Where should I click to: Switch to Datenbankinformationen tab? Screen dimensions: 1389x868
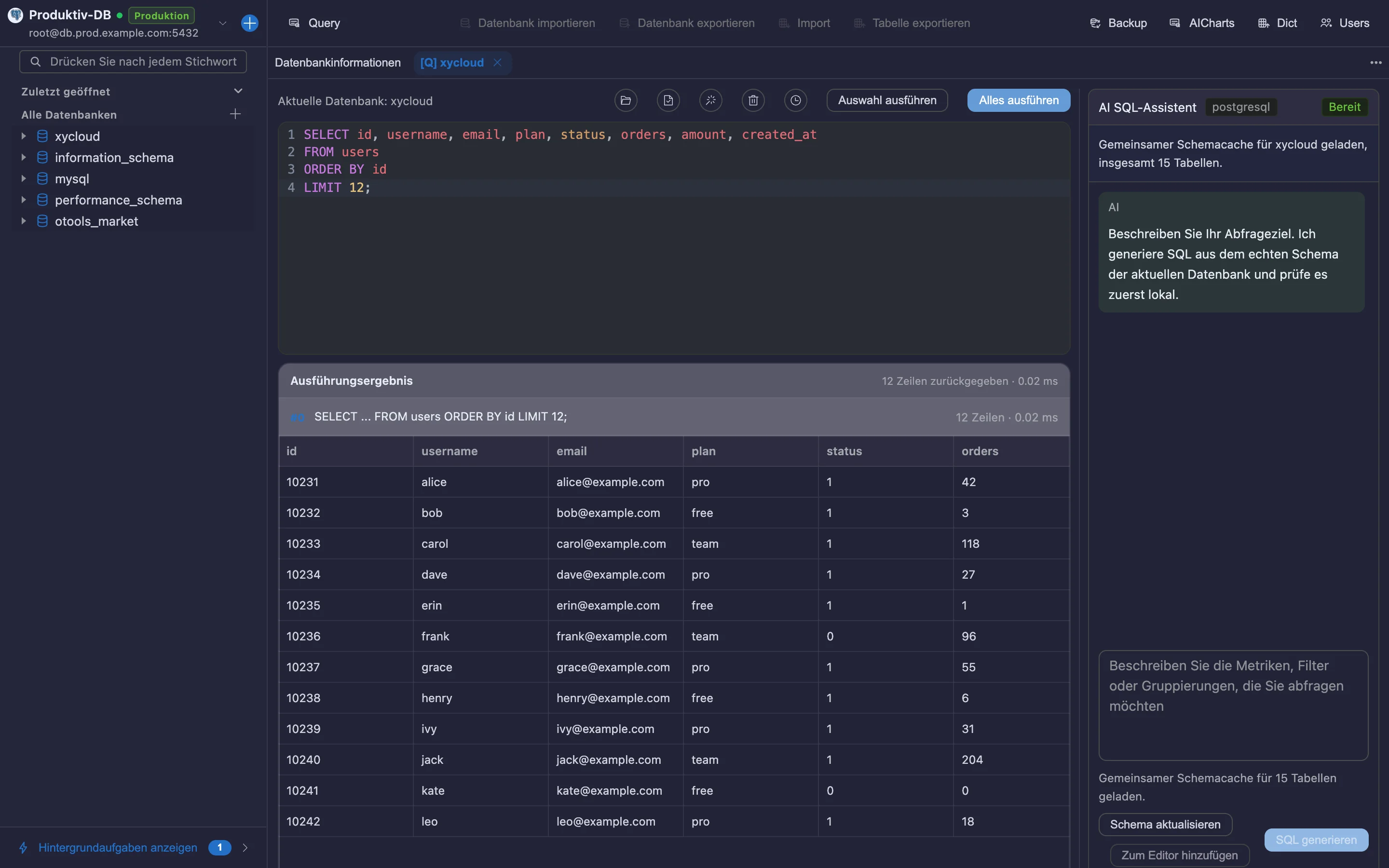[x=338, y=63]
